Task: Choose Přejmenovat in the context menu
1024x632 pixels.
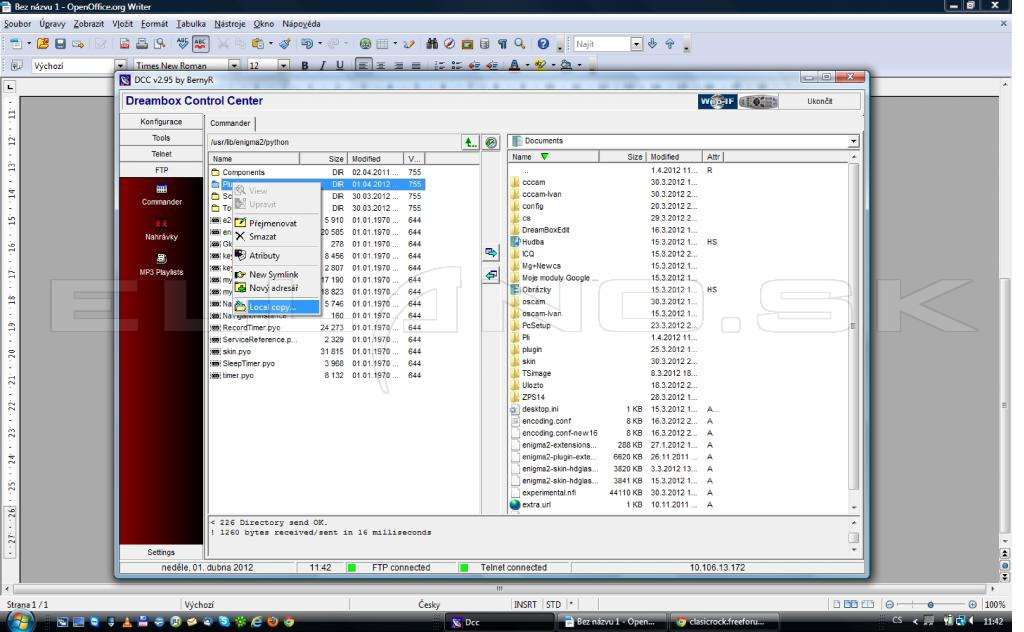Action: click(x=272, y=223)
